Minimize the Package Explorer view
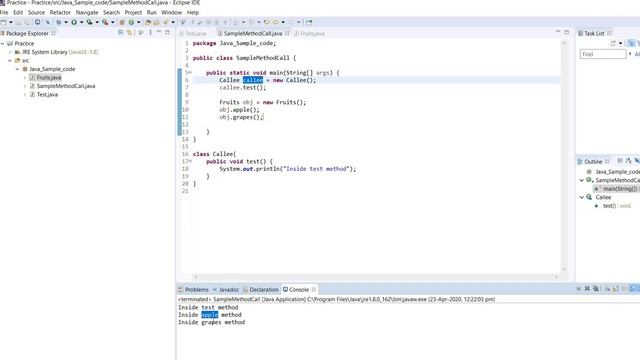This screenshot has height=360, width=640. [x=159, y=32]
